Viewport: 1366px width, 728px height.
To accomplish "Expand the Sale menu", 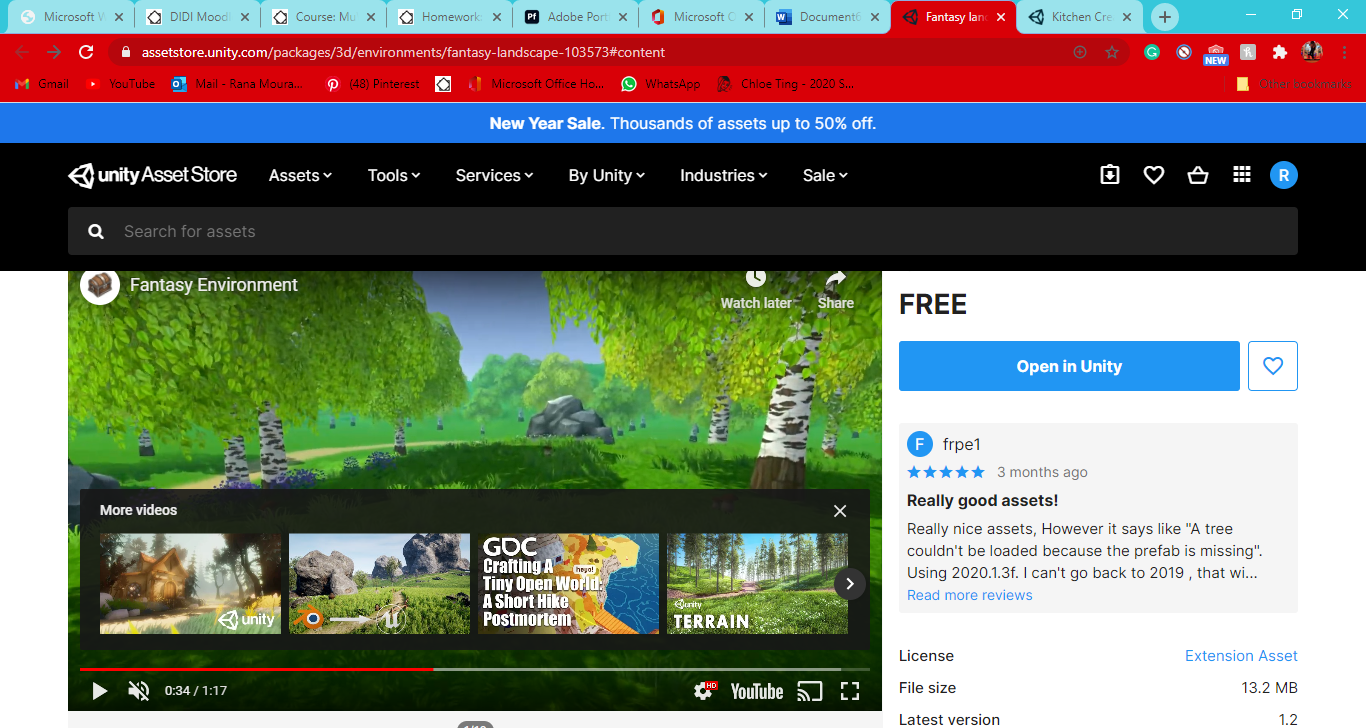I will [825, 175].
